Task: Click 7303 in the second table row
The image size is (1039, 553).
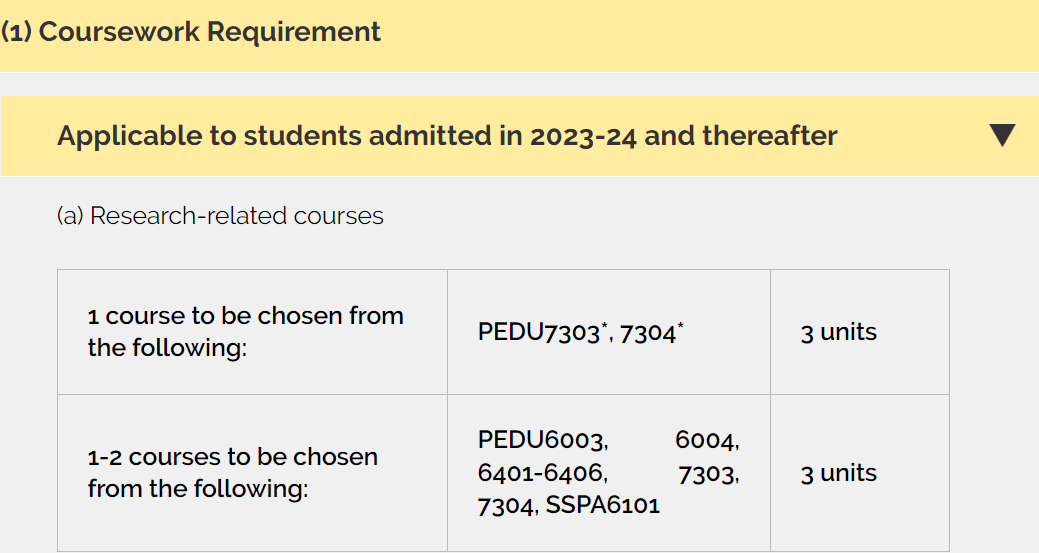Action: click(708, 473)
